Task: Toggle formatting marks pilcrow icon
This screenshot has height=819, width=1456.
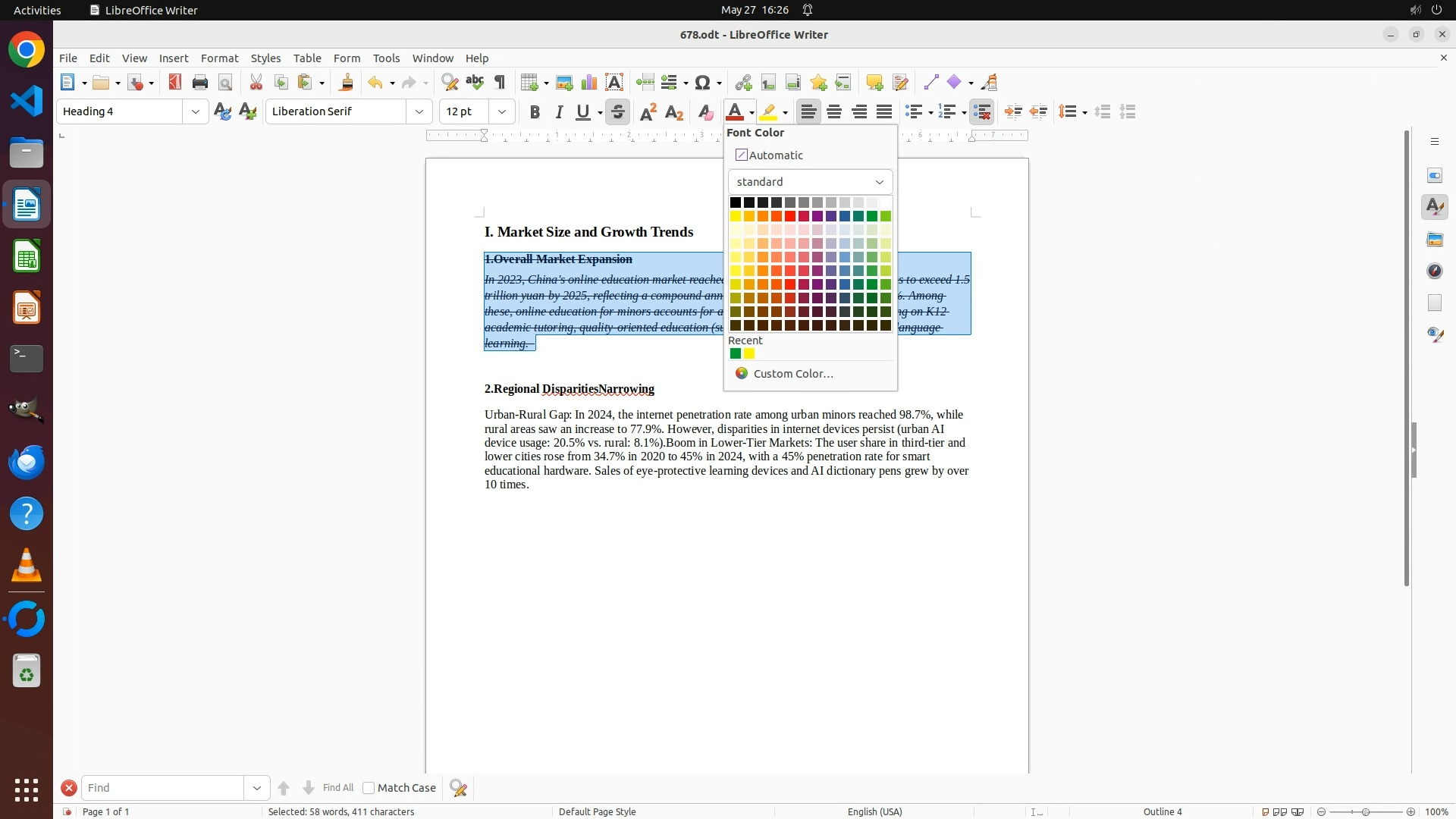Action: 500,83
